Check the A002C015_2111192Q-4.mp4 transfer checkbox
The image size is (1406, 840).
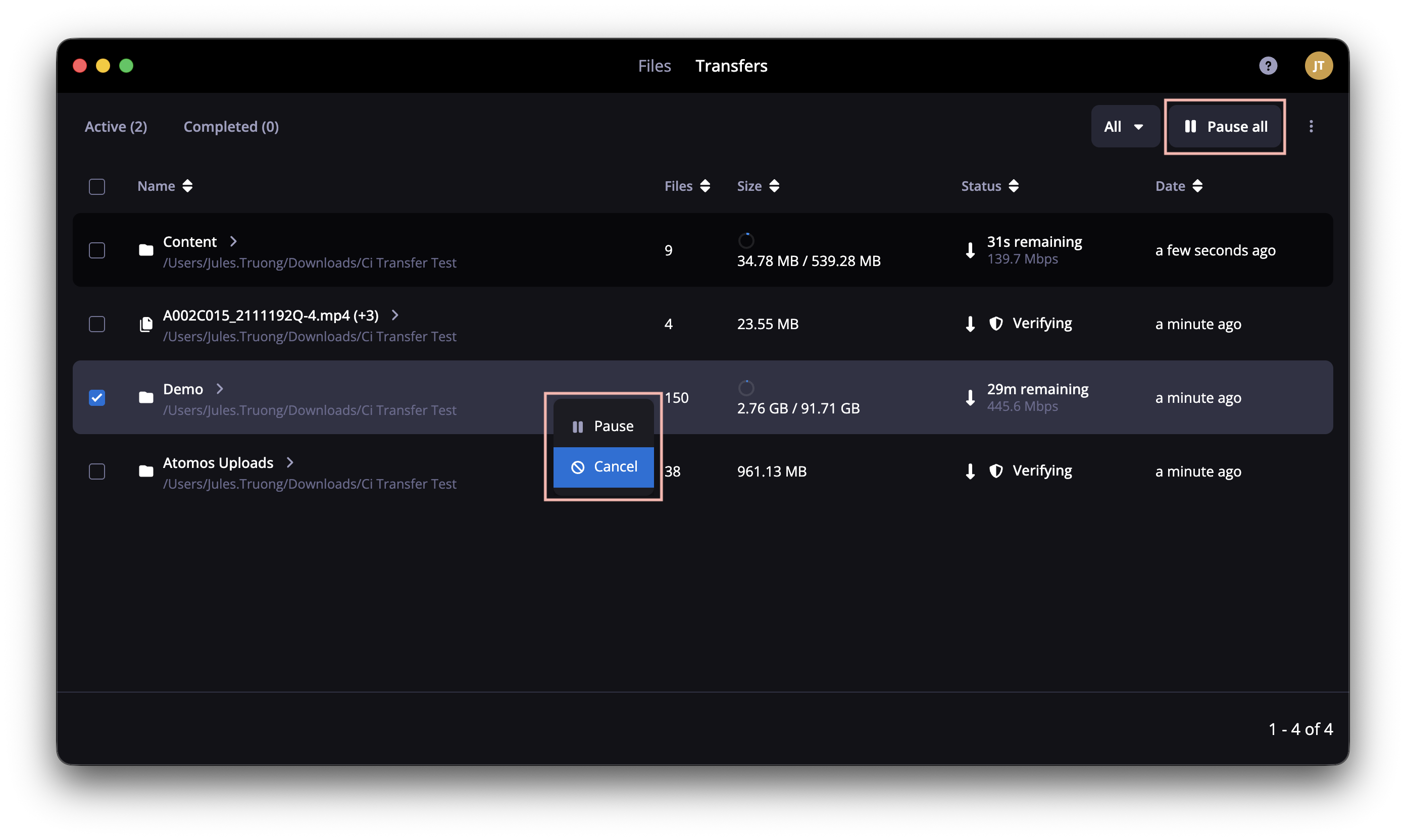[97, 324]
